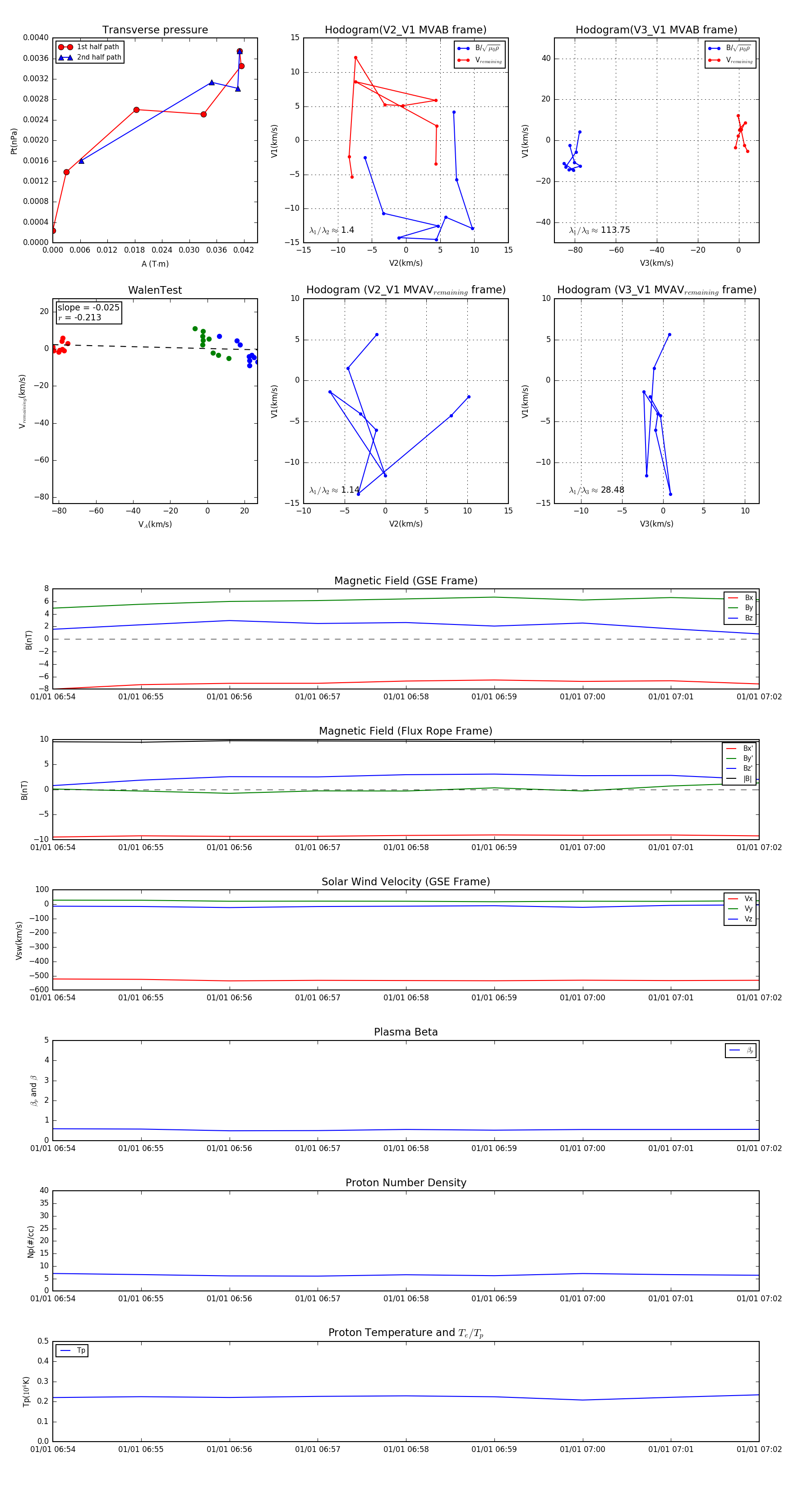
Task: Select the '|B|' legend entry
Action: pyautogui.click(x=739, y=779)
